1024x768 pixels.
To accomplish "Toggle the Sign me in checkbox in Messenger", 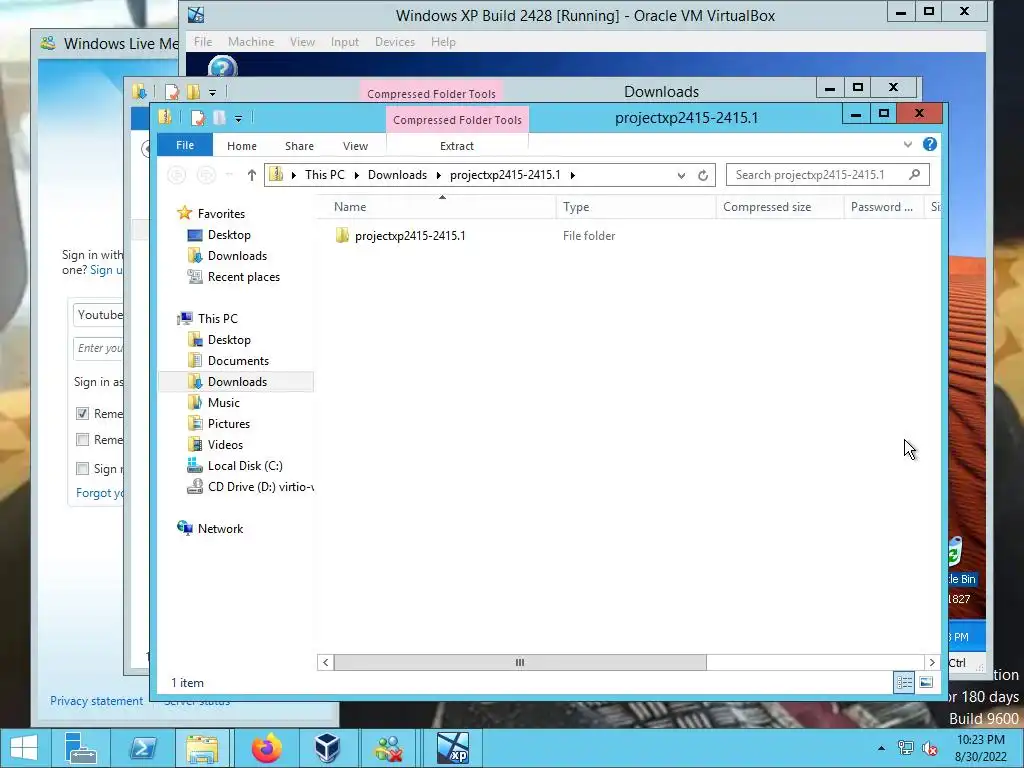I will pos(82,468).
